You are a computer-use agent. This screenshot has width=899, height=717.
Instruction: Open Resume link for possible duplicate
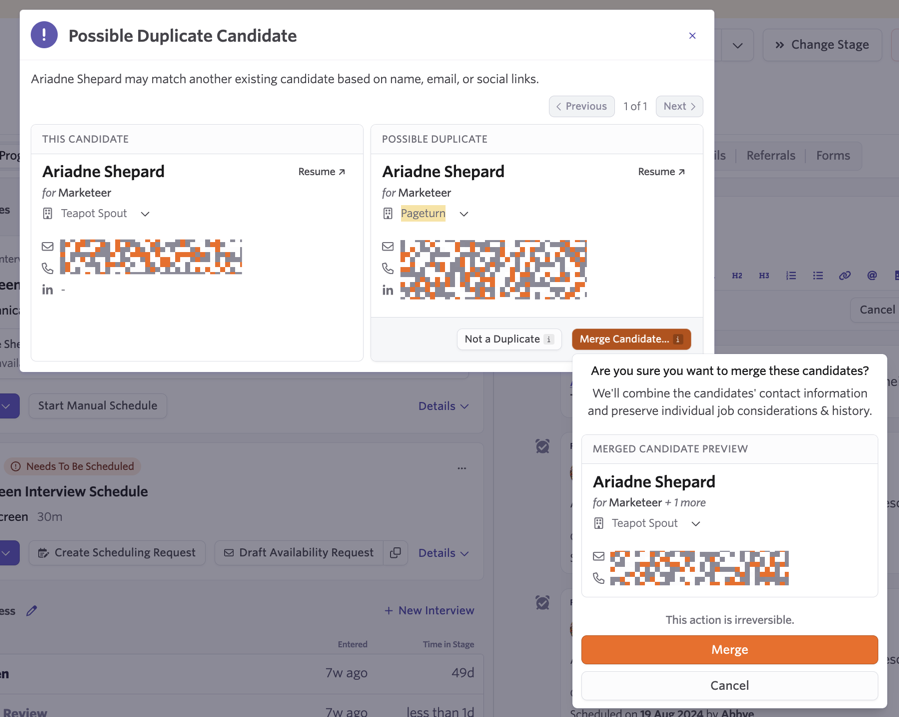click(662, 171)
